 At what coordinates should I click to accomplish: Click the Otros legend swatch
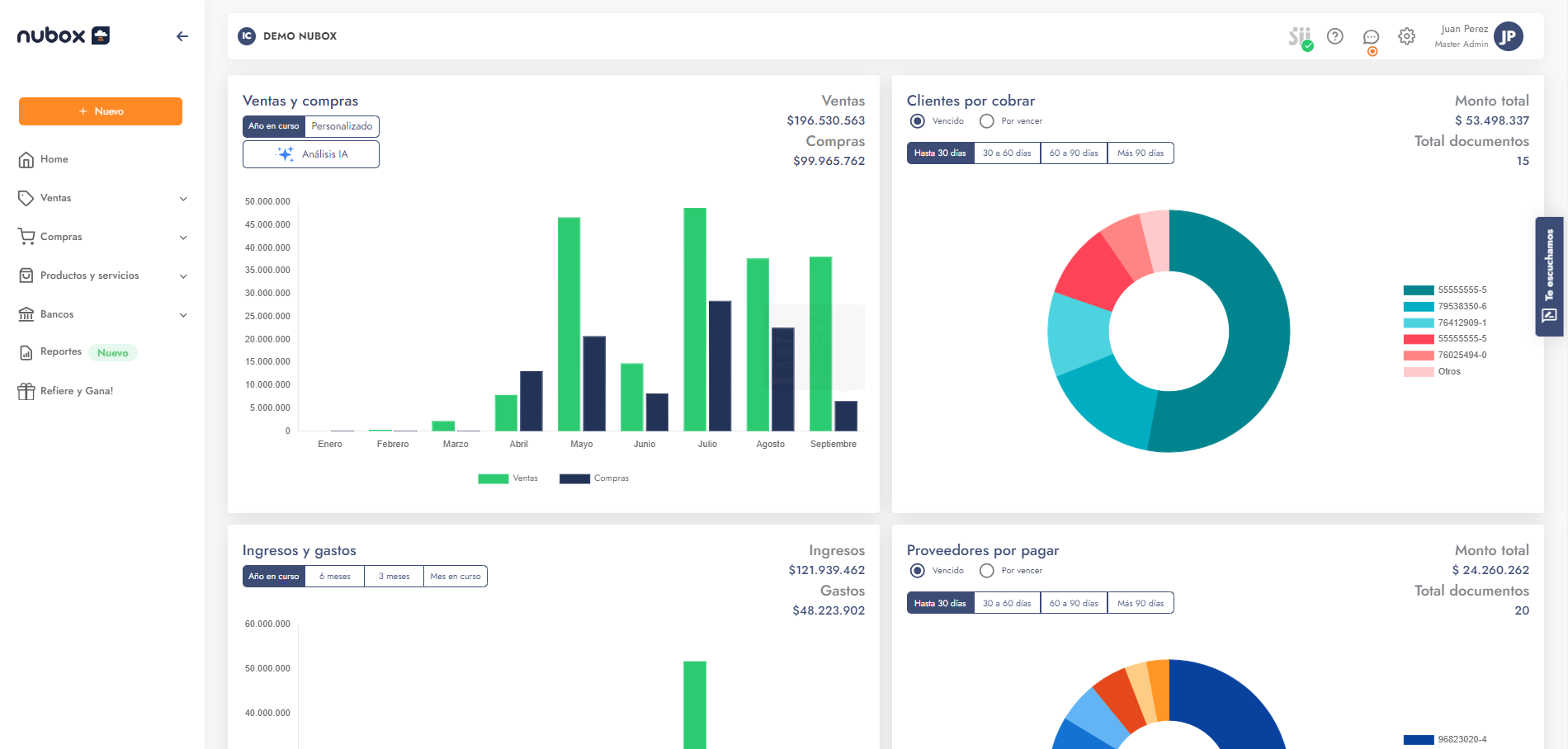[1419, 372]
